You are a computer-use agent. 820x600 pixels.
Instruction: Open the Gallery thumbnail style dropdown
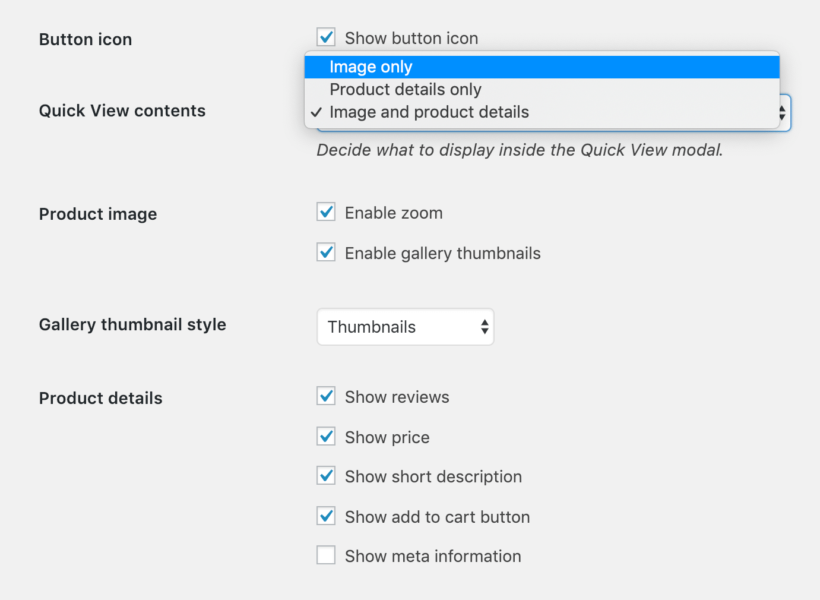pyautogui.click(x=405, y=327)
